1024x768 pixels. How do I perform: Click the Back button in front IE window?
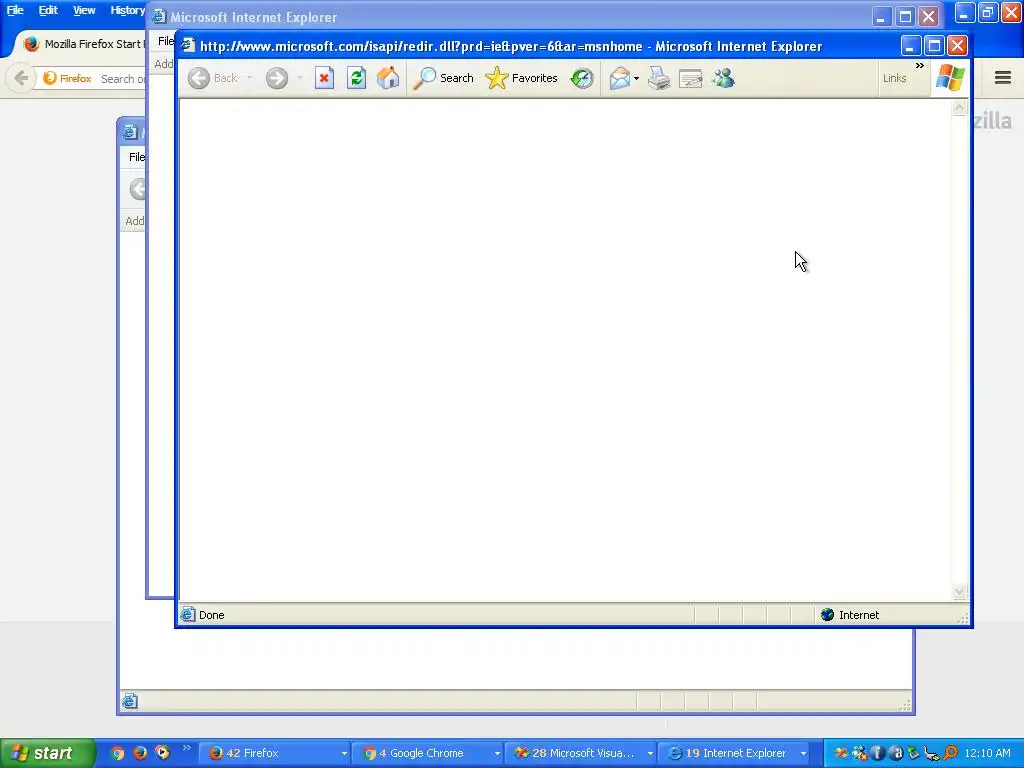[213, 78]
